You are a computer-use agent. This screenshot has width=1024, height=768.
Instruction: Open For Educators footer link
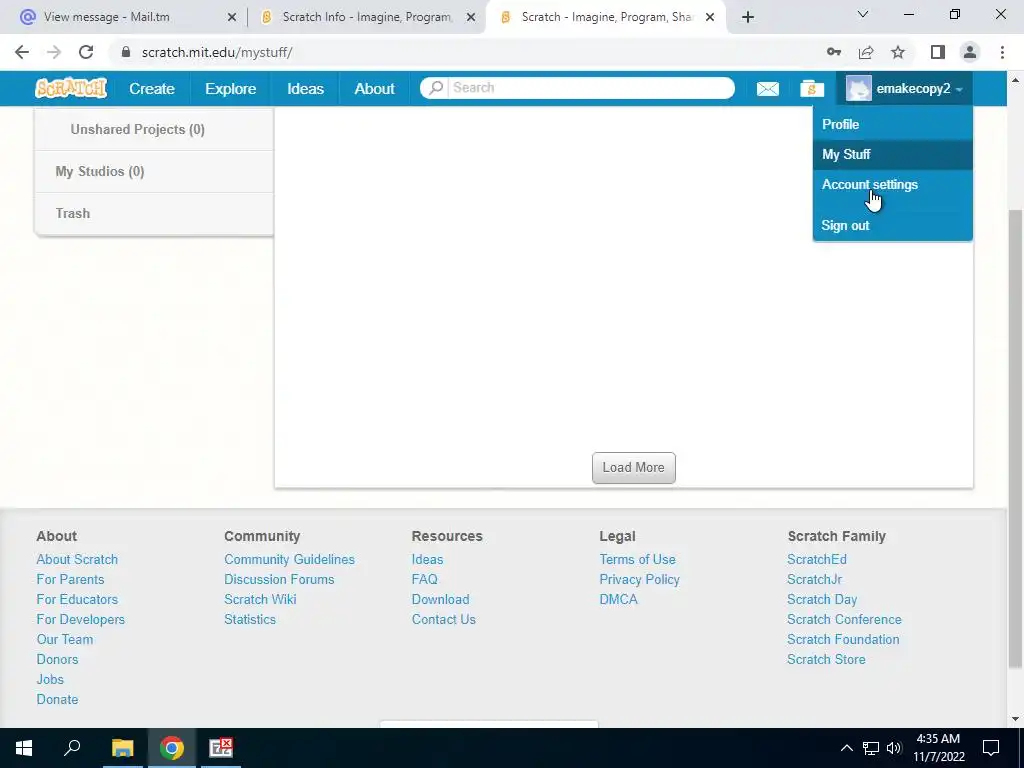[77, 600]
